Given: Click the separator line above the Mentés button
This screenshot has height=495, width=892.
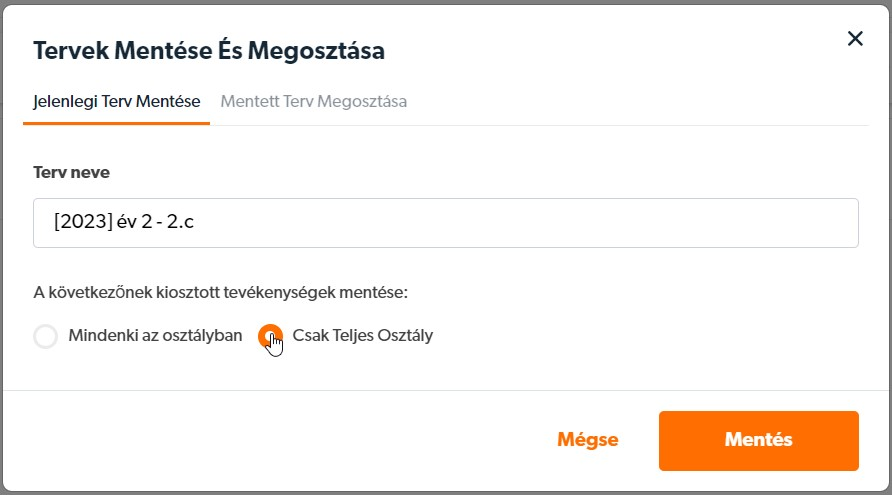Looking at the screenshot, I should point(445,390).
